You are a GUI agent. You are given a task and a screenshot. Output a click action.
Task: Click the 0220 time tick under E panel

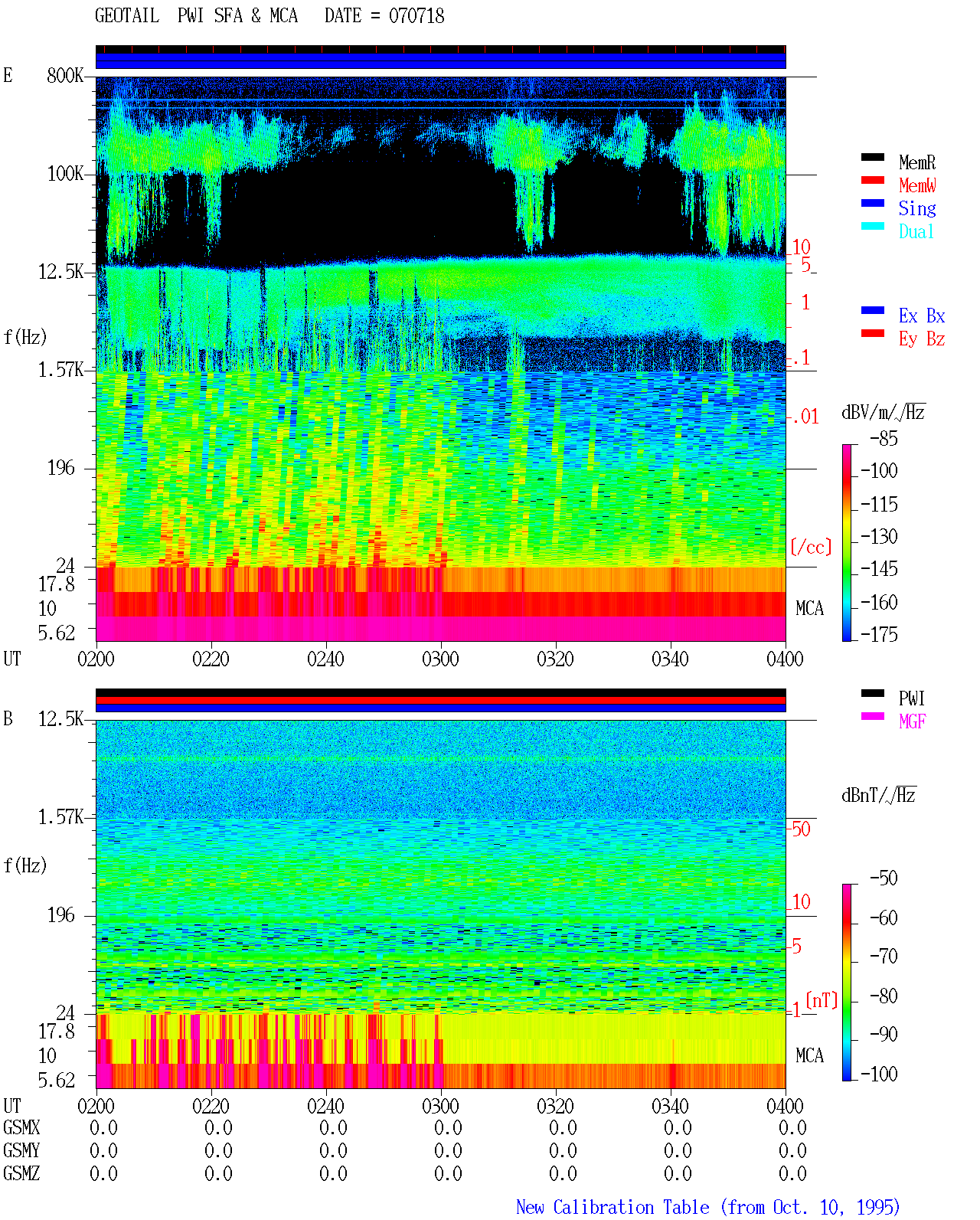pyautogui.click(x=211, y=659)
